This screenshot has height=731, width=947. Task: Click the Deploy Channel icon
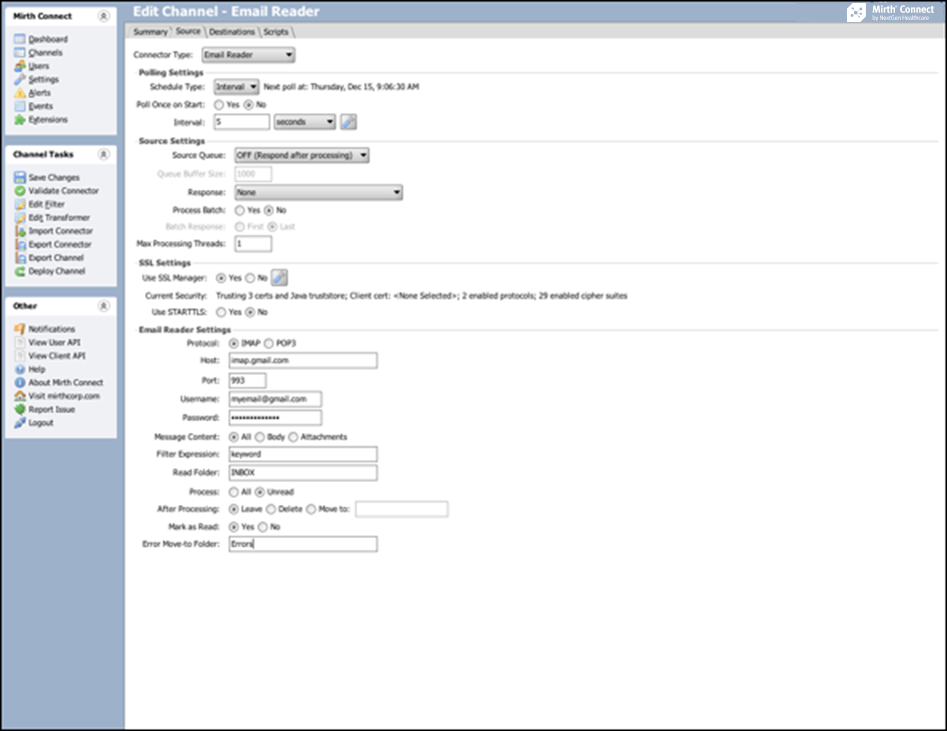coord(20,271)
